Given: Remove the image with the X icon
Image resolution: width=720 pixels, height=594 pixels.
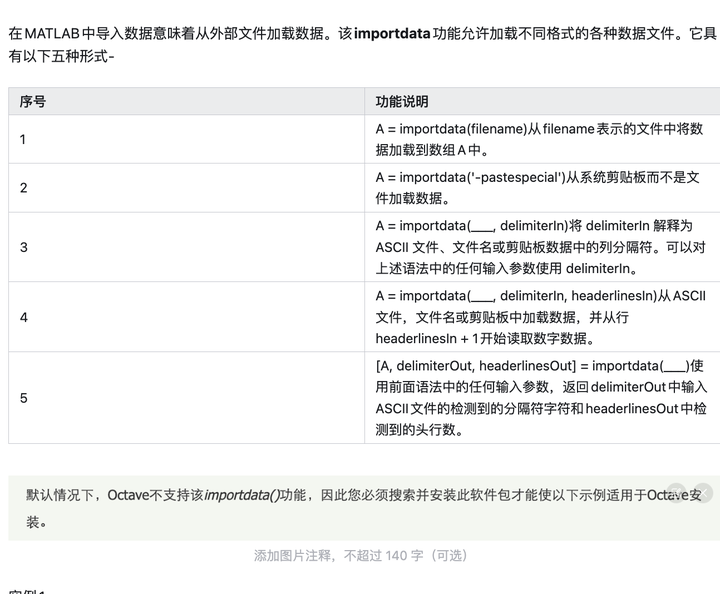Looking at the screenshot, I should click(703, 493).
